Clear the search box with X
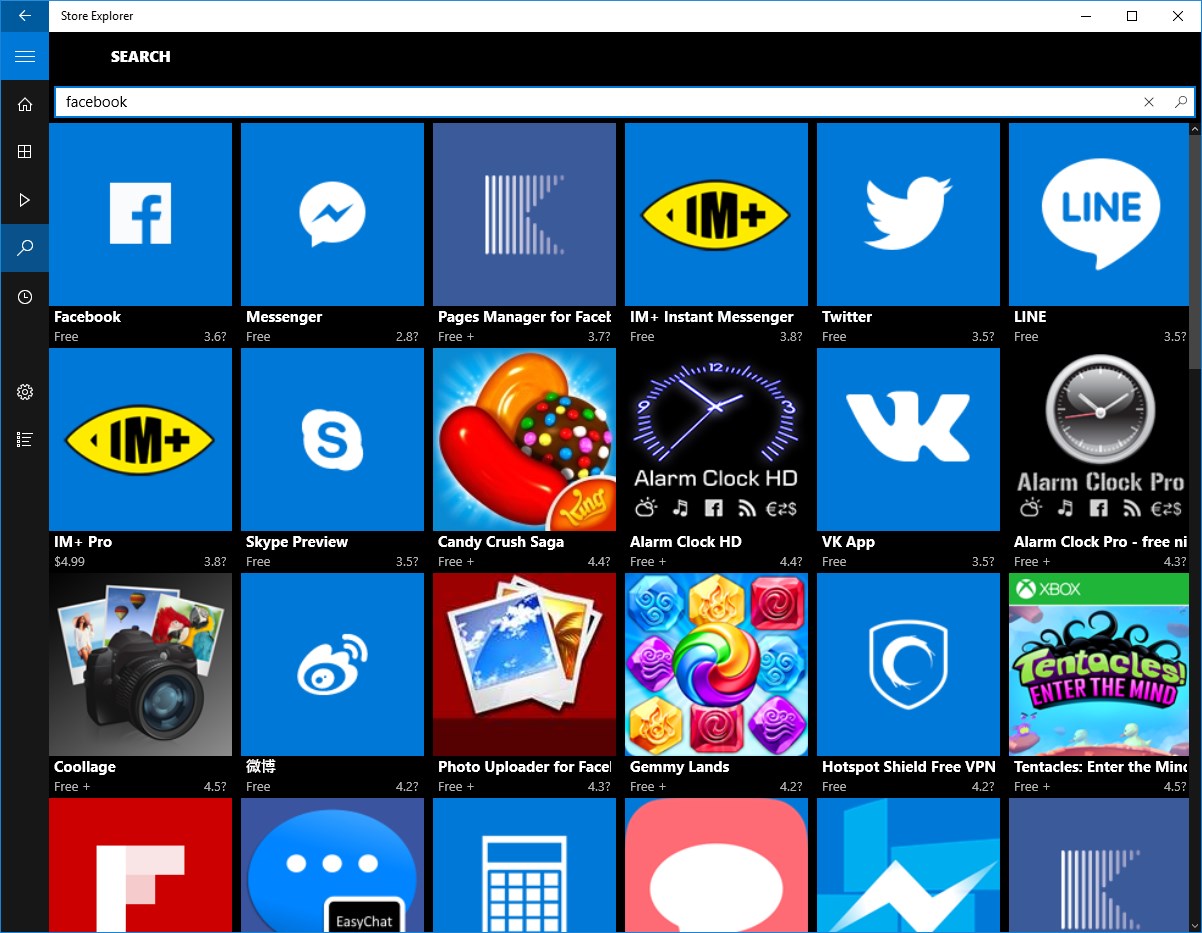 pos(1149,102)
